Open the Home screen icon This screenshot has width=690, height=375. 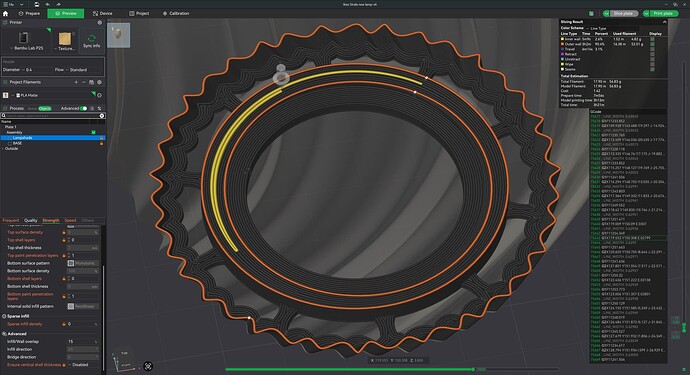[x=5, y=13]
